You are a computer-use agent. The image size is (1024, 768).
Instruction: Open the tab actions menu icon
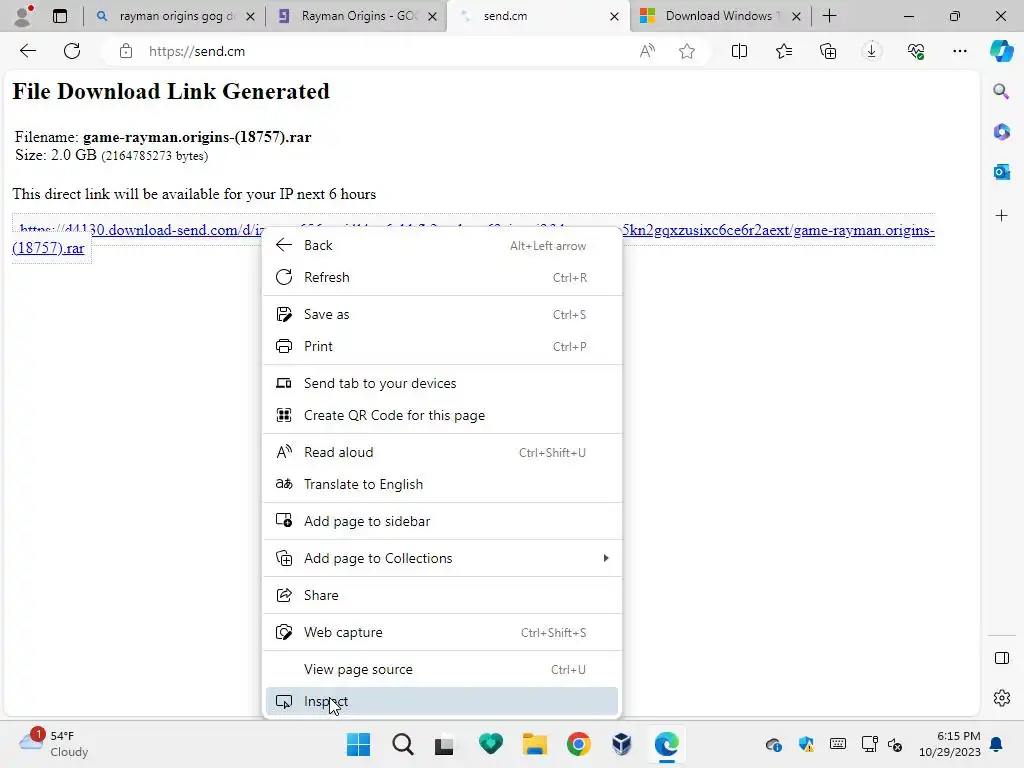tap(59, 16)
